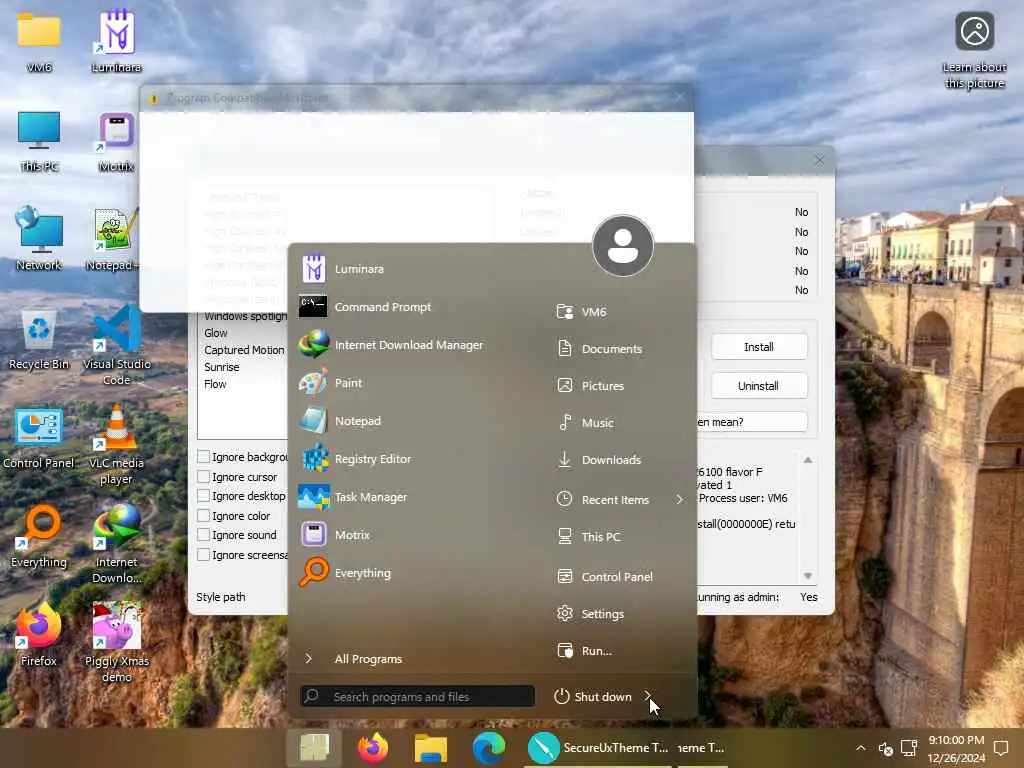Select the Glow theme in list
This screenshot has width=1024, height=768.
(x=216, y=333)
